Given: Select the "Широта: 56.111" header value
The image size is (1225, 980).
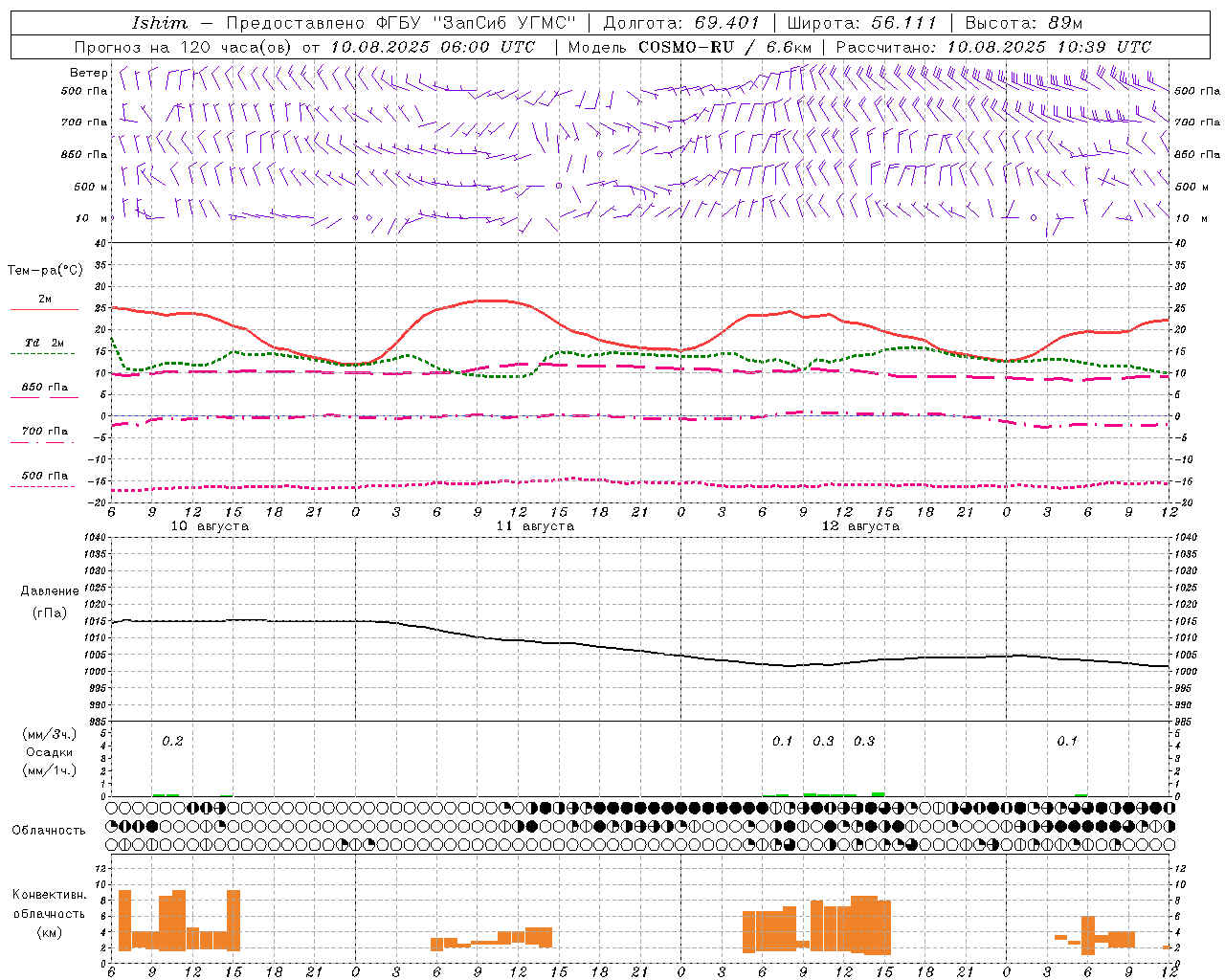Looking at the screenshot, I should (861, 23).
